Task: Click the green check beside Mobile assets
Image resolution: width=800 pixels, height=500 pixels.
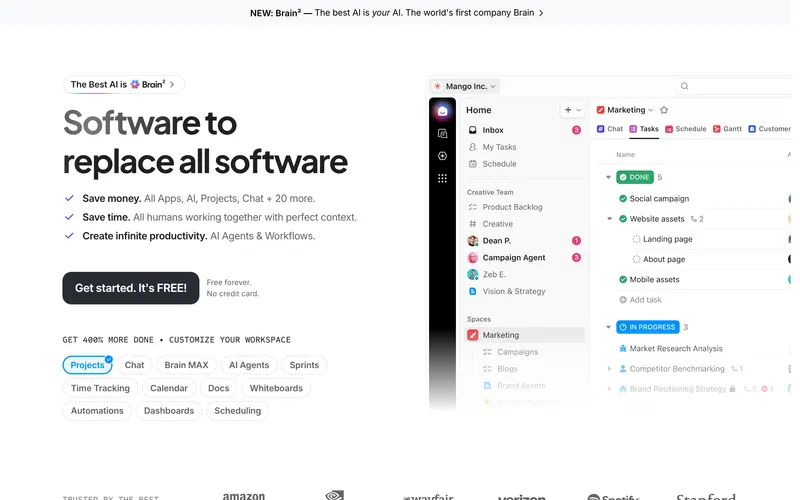Action: pyautogui.click(x=623, y=280)
